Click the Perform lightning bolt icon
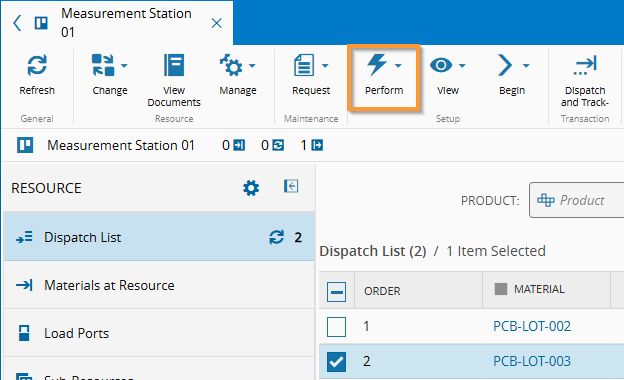Viewport: 624px width, 380px height. (x=376, y=64)
